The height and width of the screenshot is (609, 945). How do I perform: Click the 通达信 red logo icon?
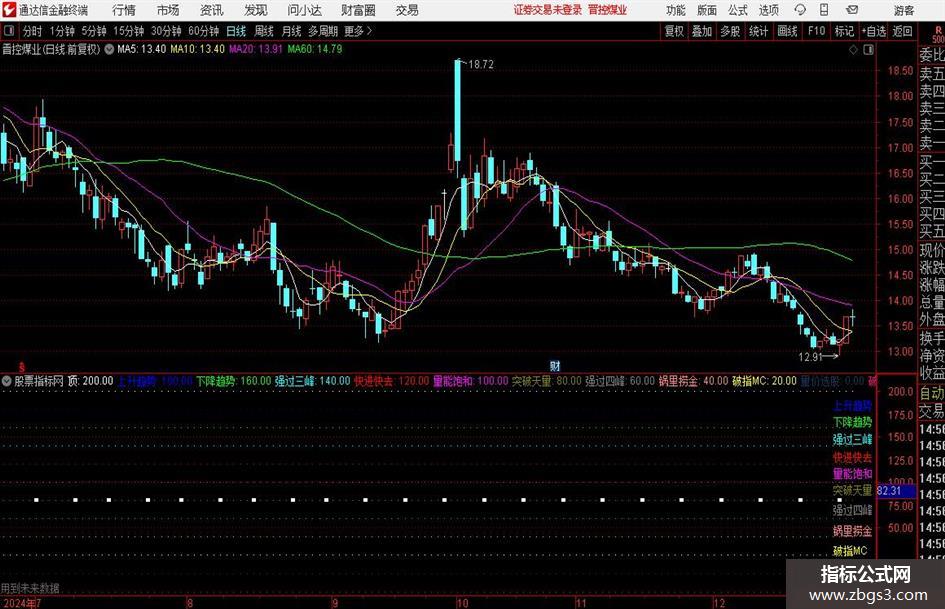9,10
